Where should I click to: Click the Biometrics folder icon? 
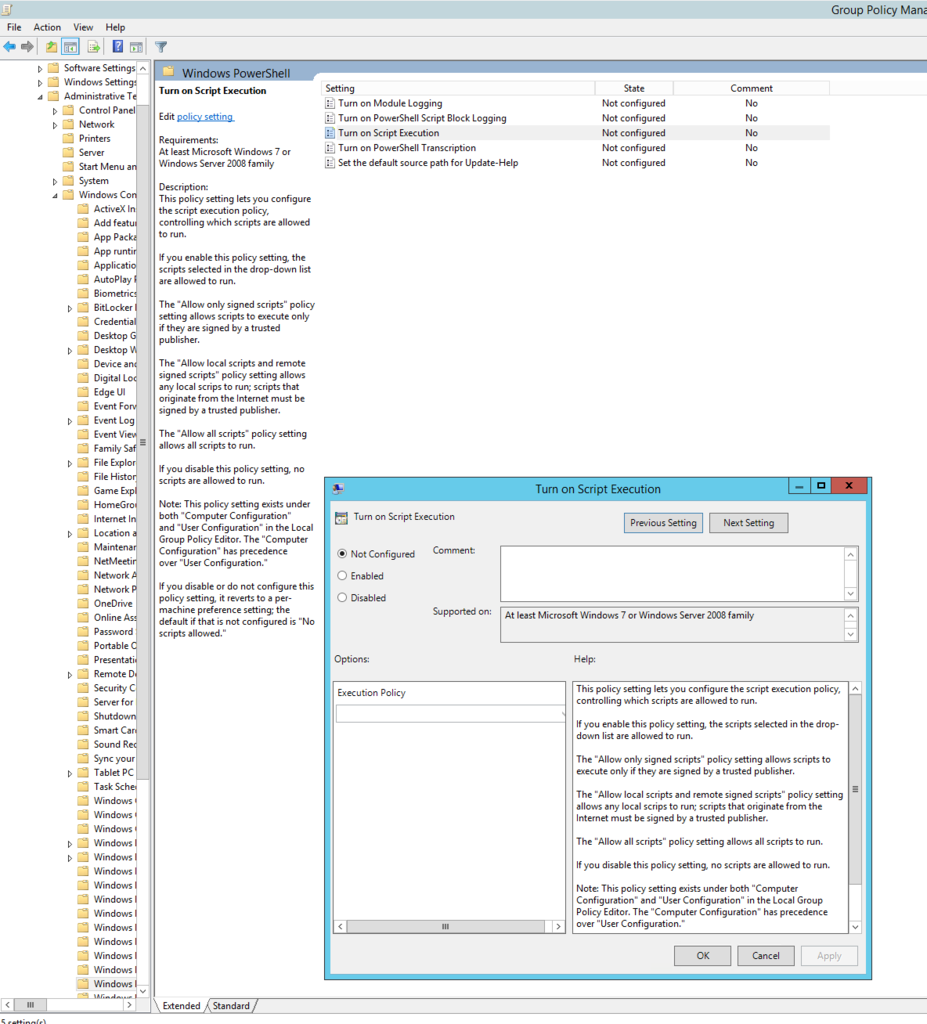click(83, 293)
